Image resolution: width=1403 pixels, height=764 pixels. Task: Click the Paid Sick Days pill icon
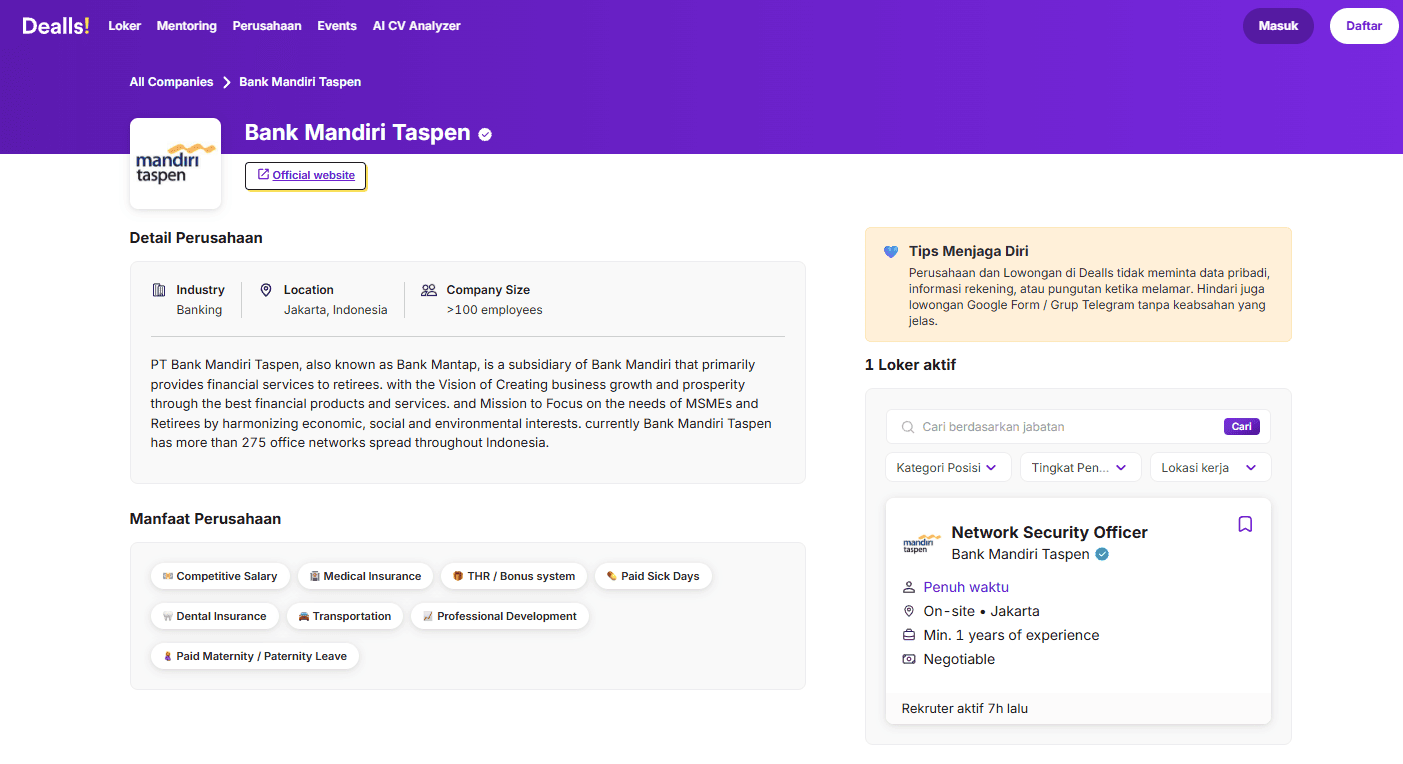click(612, 576)
